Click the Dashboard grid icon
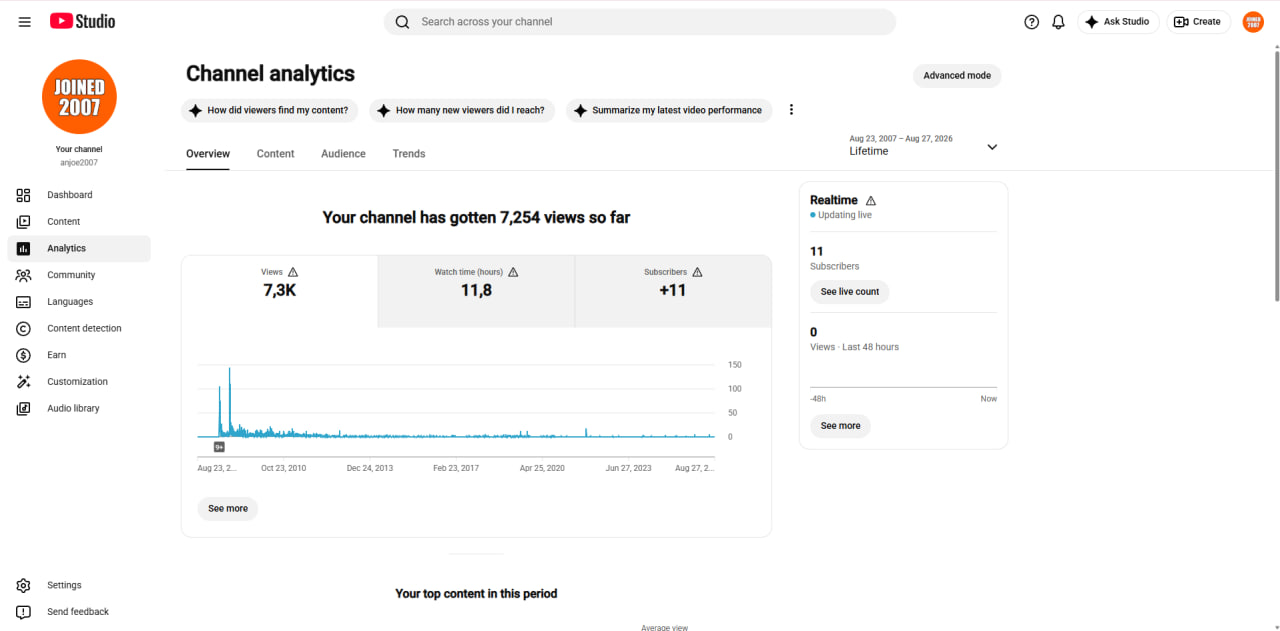1280x631 pixels. pyautogui.click(x=24, y=195)
